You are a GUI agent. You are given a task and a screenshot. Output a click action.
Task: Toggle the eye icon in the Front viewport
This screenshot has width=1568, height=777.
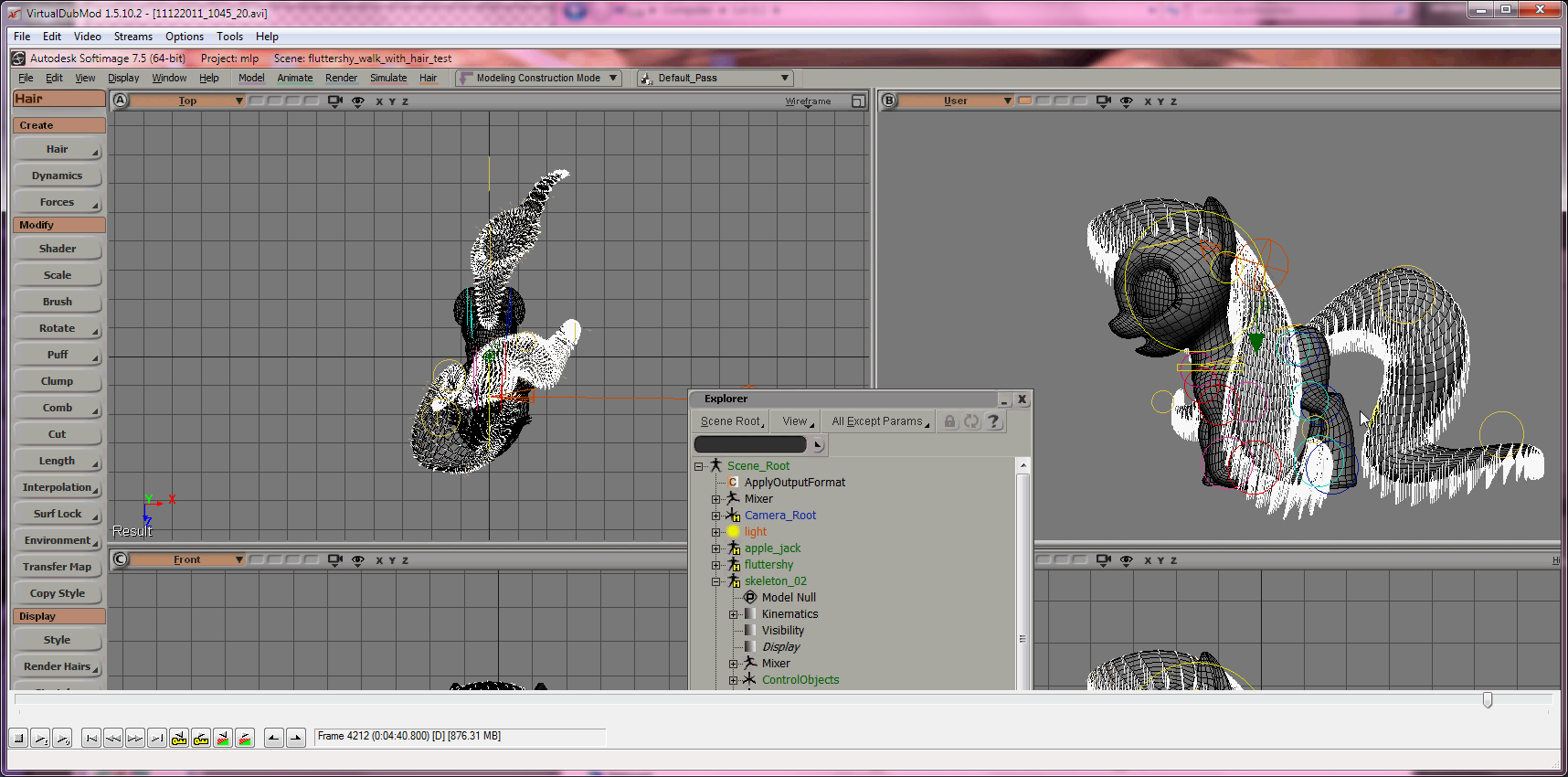pos(357,560)
